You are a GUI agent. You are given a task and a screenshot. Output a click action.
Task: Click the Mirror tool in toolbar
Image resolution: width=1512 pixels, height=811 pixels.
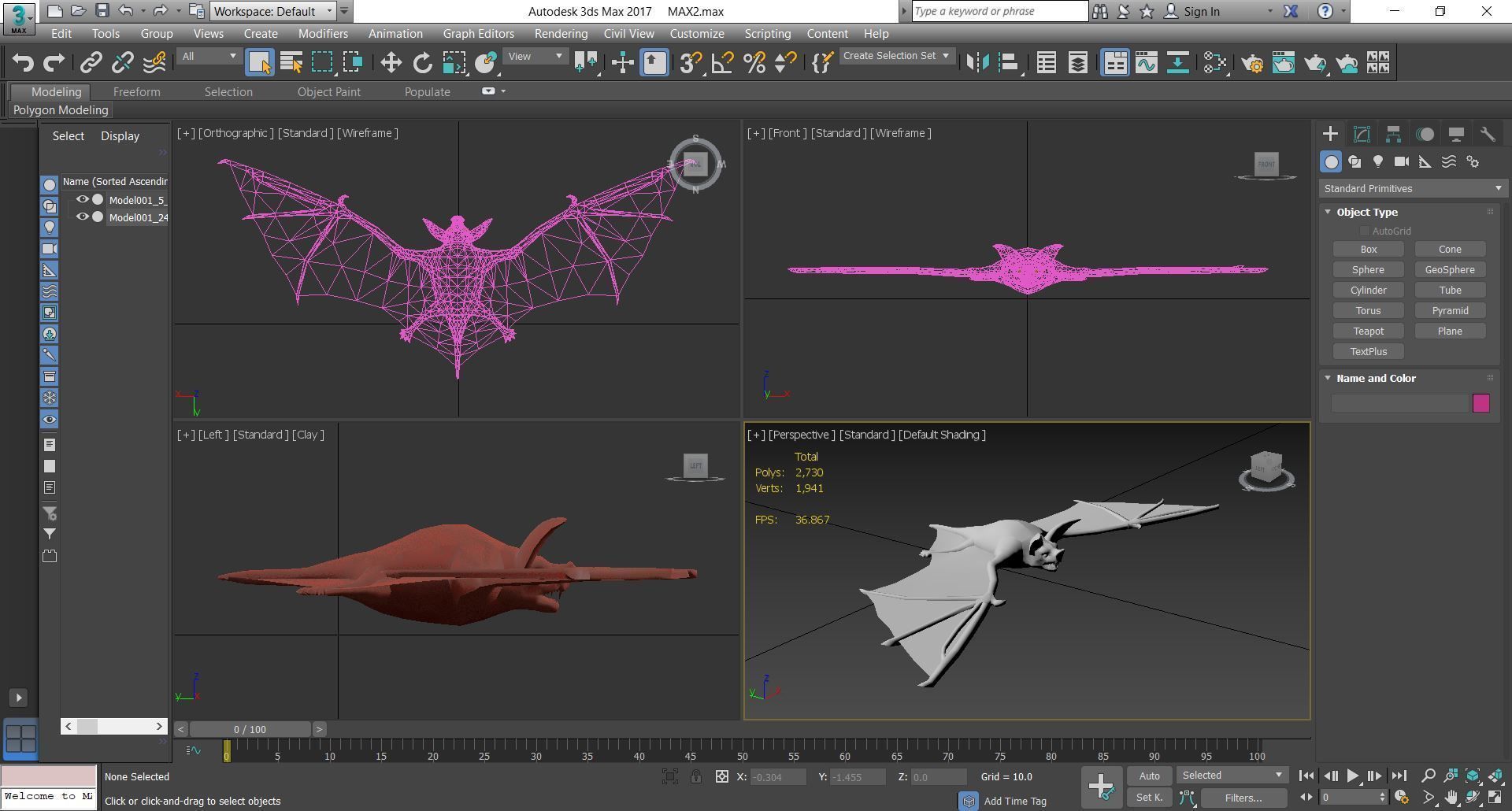coord(977,63)
